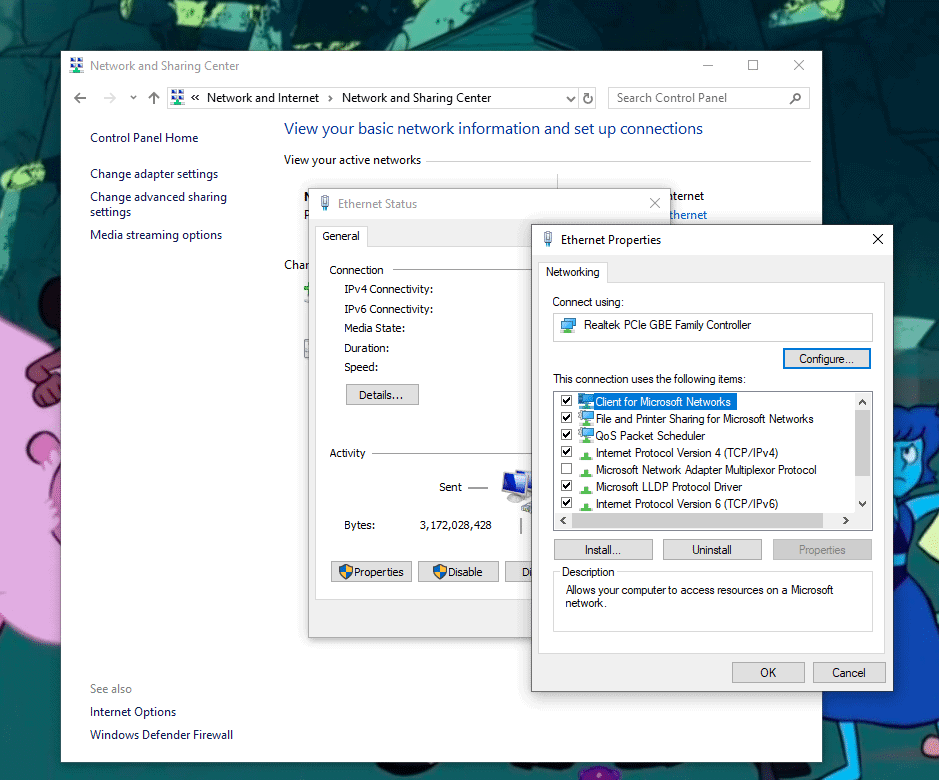Image resolution: width=939 pixels, height=780 pixels.
Task: Select the Networking tab in Ethernet Properties
Action: coord(573,272)
